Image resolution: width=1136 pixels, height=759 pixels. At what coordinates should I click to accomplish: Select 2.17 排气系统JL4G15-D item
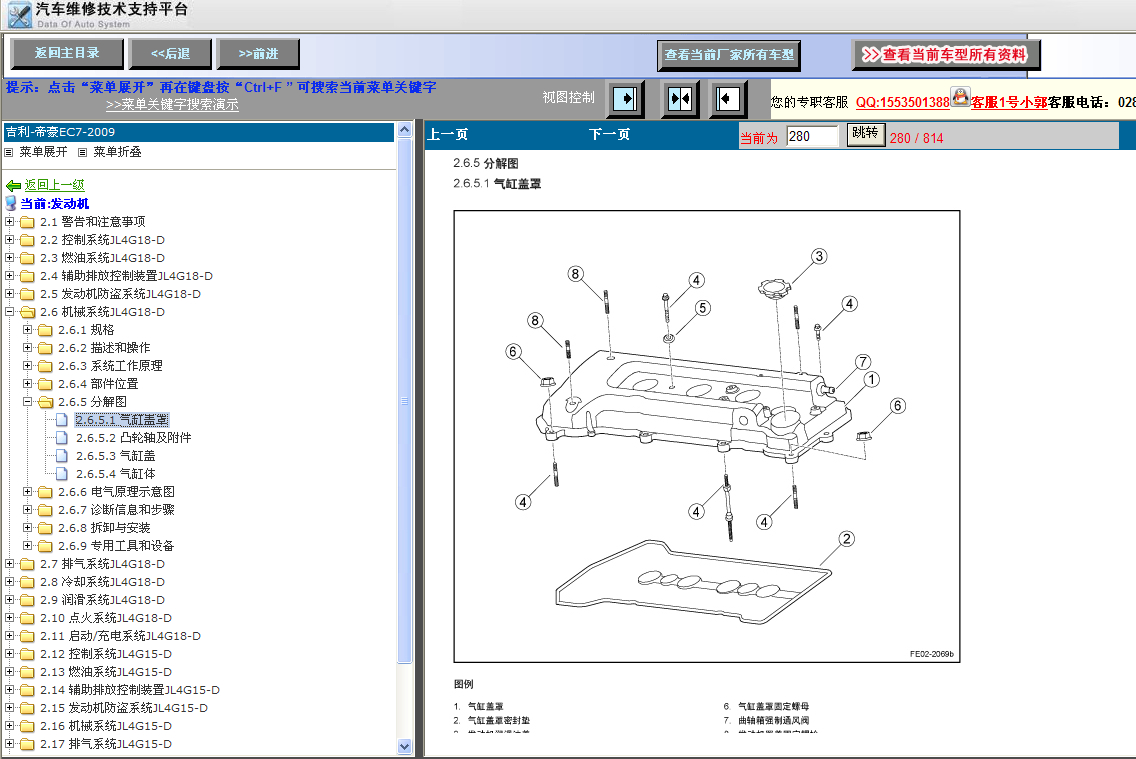coord(106,744)
